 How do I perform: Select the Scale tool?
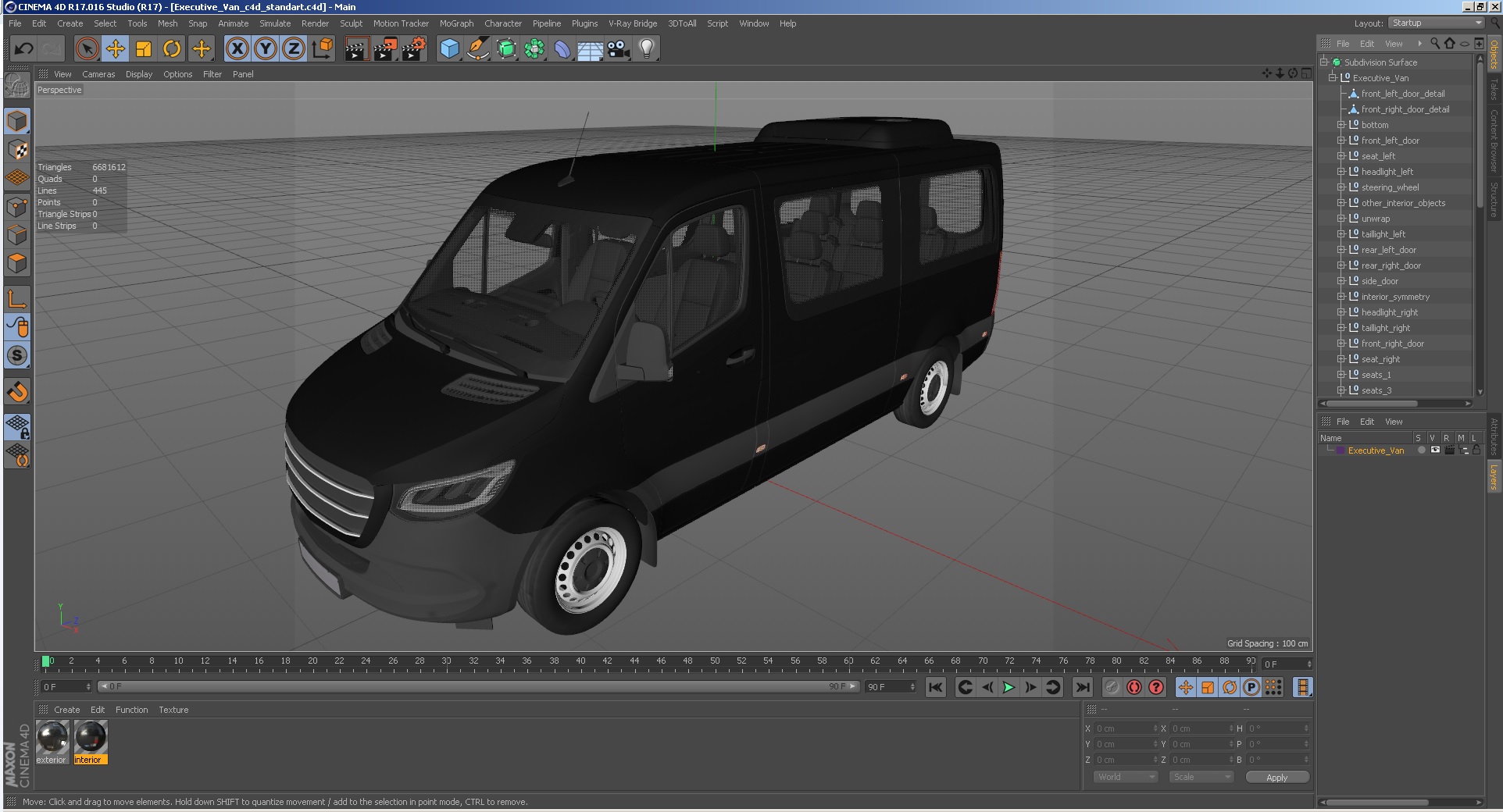(x=144, y=49)
